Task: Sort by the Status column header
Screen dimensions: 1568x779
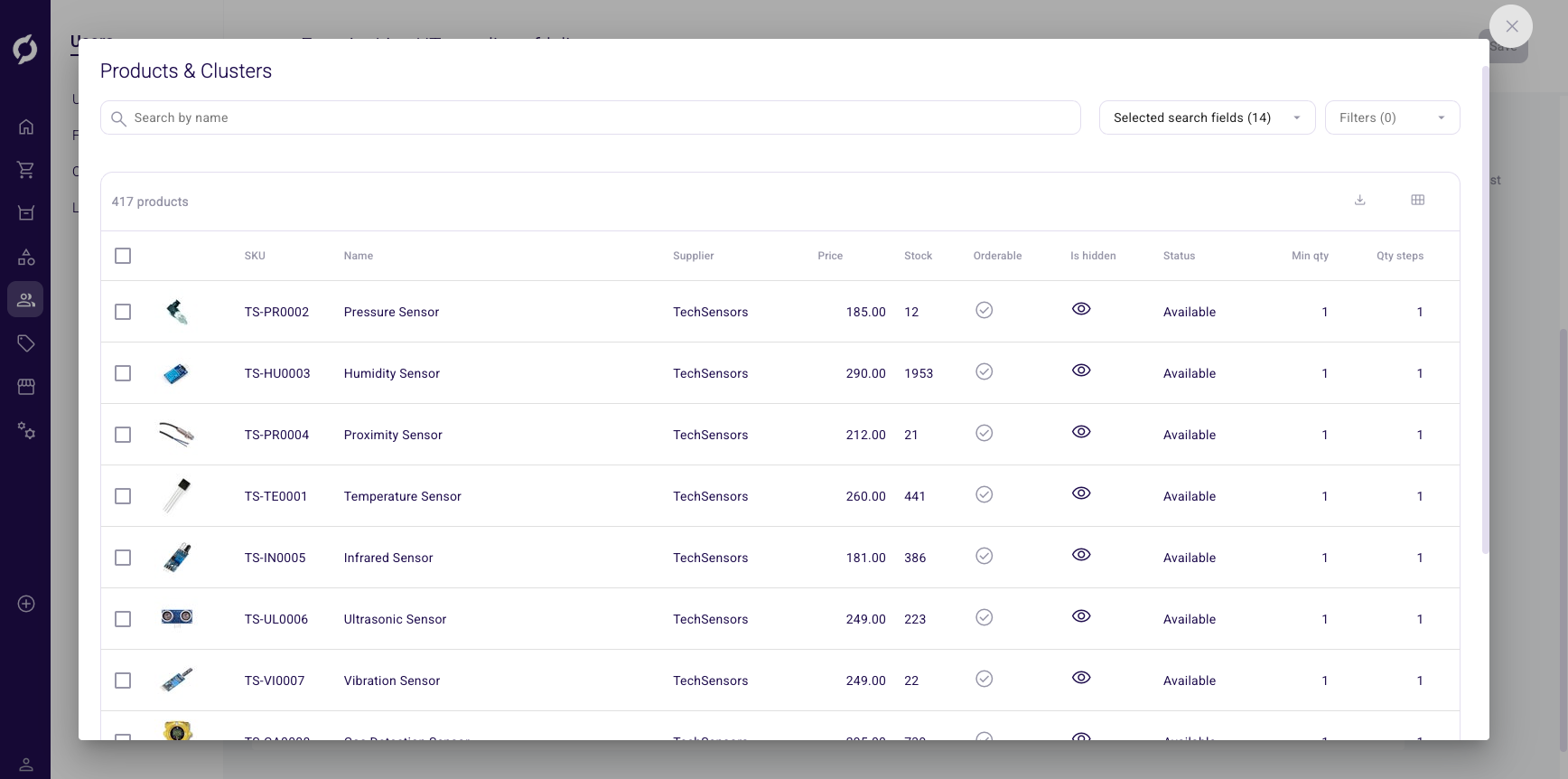Action: coord(1179,256)
